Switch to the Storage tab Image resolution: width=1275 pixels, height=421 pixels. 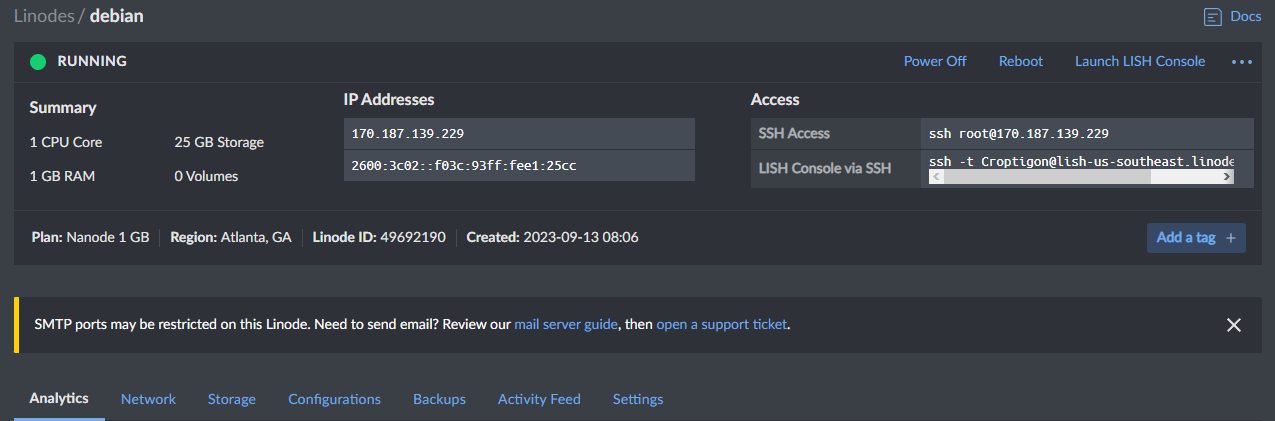click(232, 399)
